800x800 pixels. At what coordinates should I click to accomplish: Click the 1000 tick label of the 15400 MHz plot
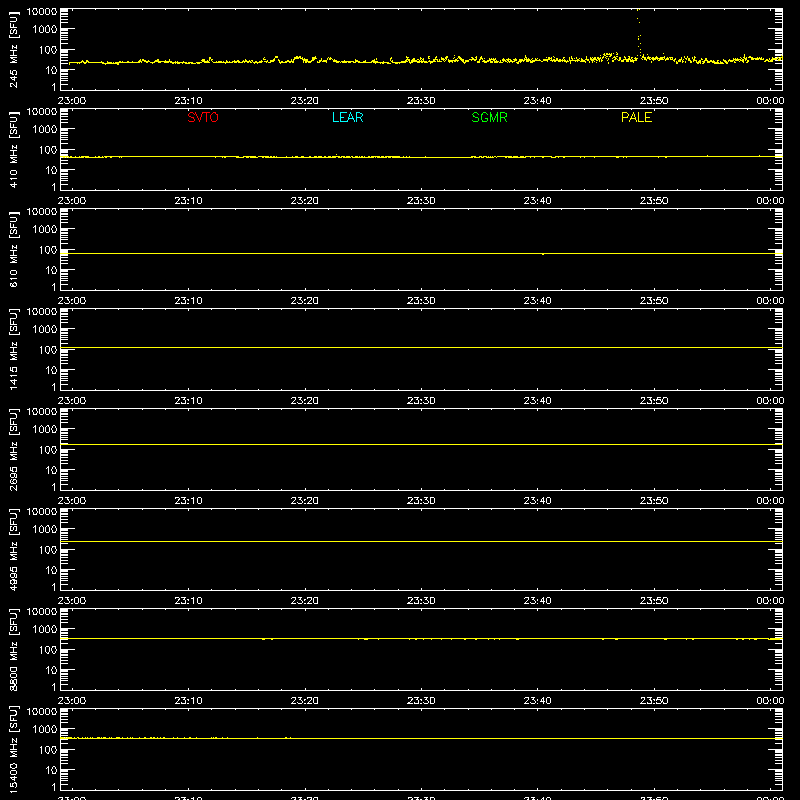pos(45,730)
